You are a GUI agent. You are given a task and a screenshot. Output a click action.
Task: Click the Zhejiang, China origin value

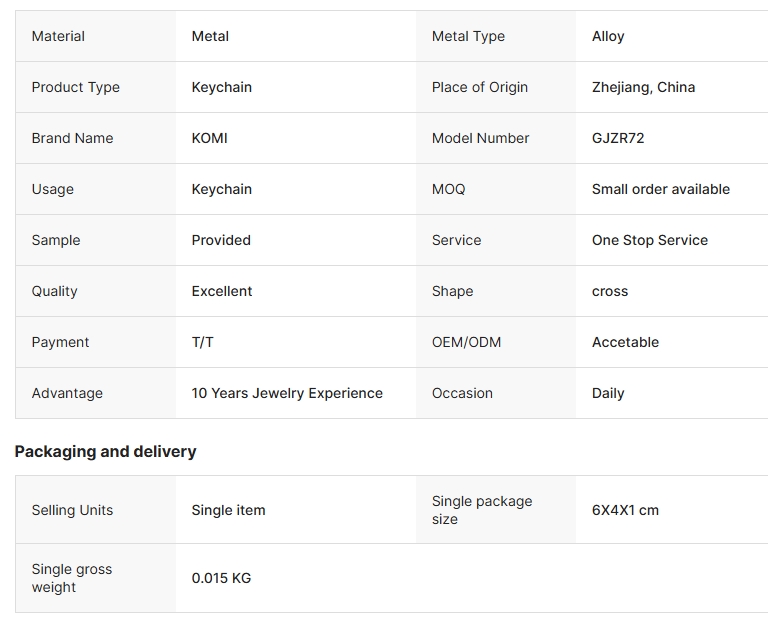pos(643,87)
